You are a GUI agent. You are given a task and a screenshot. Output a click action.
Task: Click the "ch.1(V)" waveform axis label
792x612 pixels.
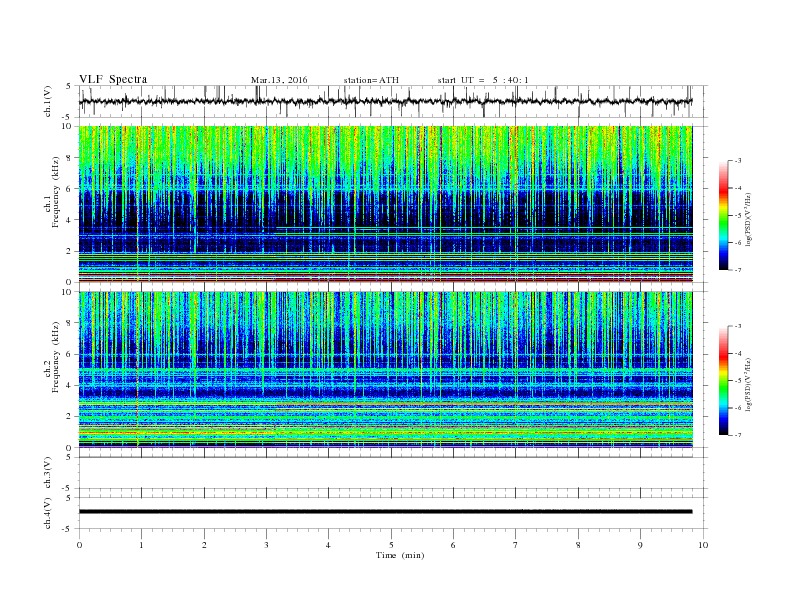[48, 101]
